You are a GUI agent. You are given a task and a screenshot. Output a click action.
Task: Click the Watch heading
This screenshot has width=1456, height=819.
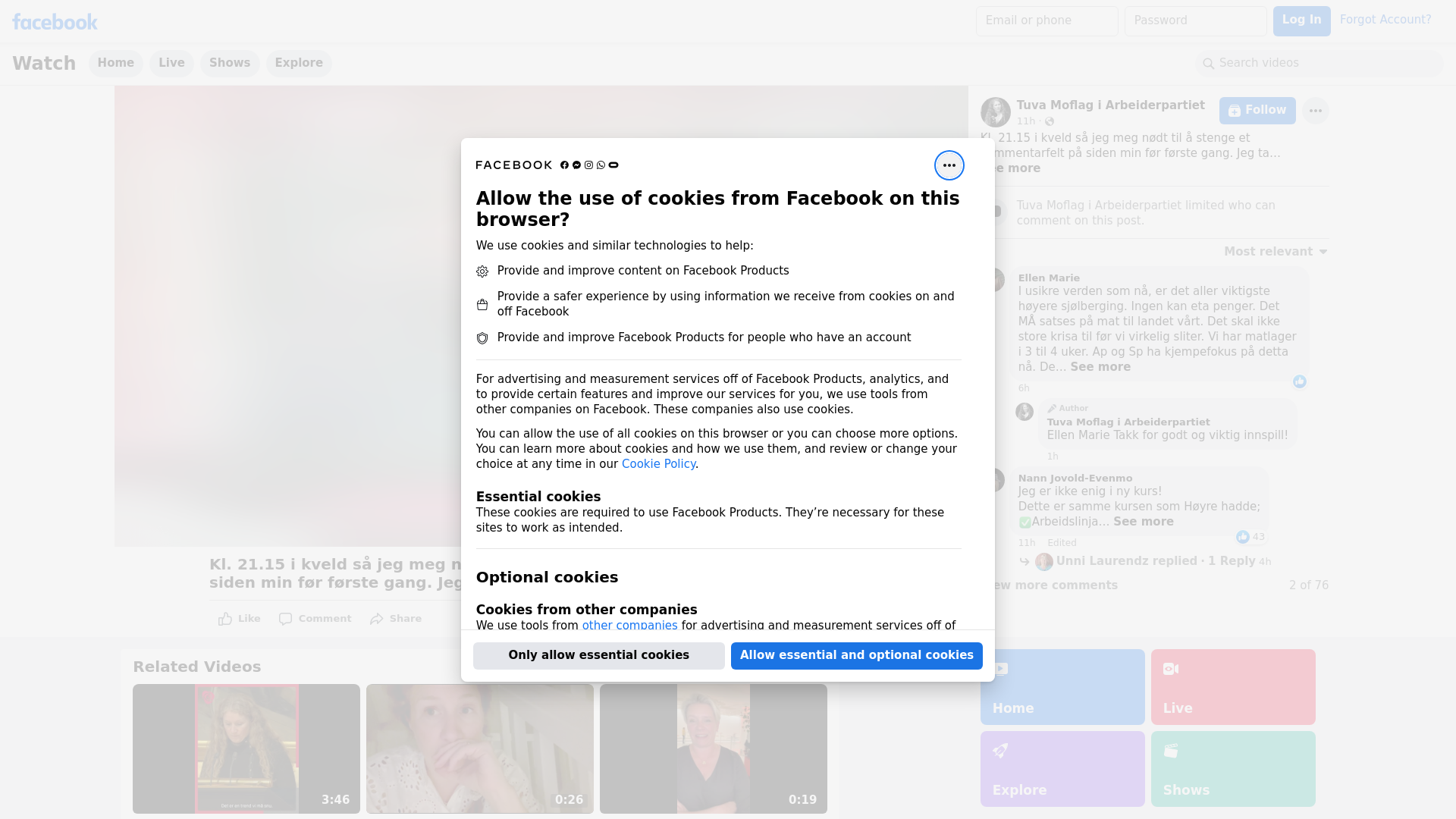pos(44,64)
